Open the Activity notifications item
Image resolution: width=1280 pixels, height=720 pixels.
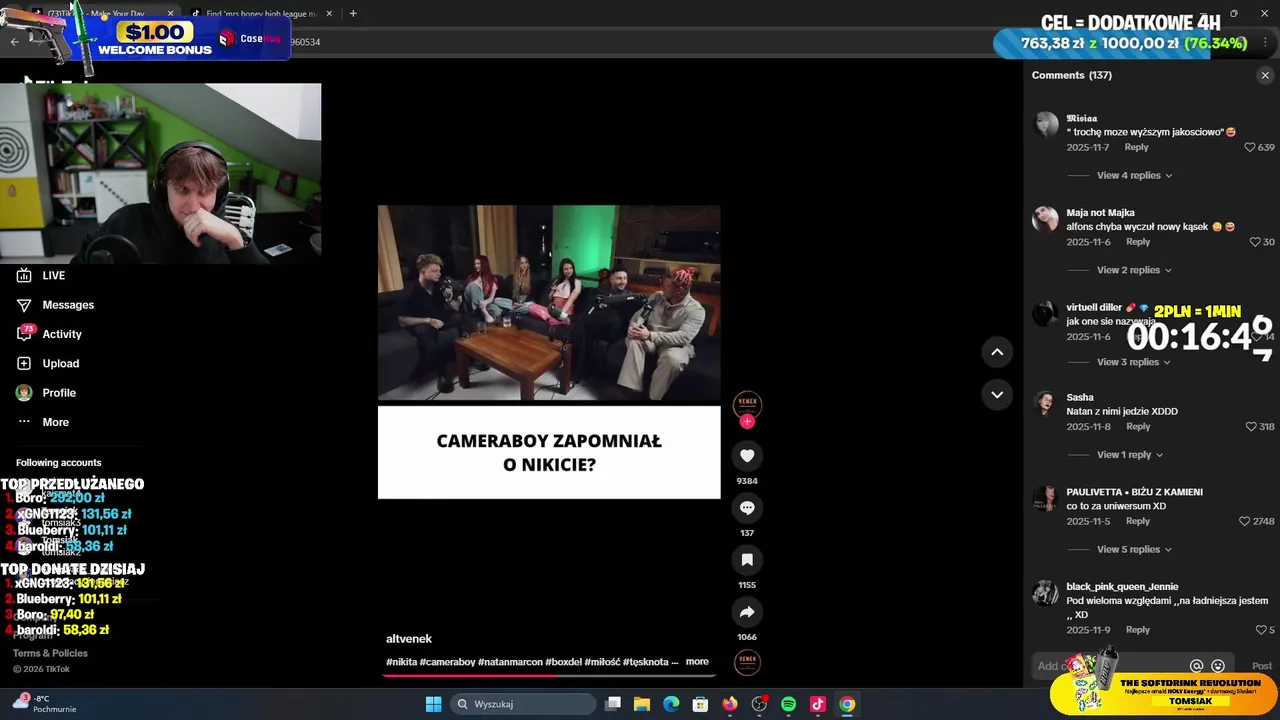(x=49, y=334)
